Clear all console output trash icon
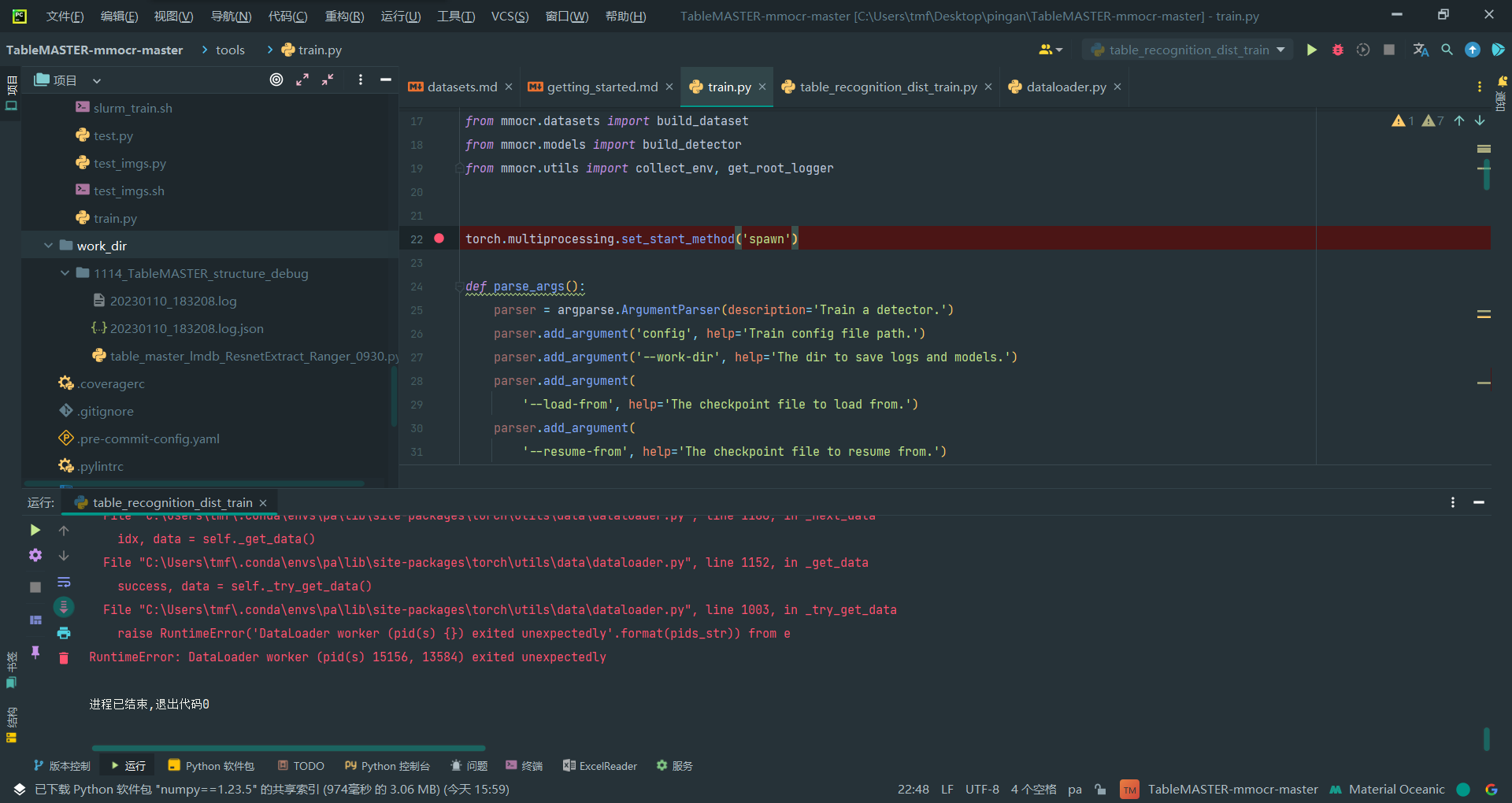The height and width of the screenshot is (803, 1512). (x=64, y=658)
